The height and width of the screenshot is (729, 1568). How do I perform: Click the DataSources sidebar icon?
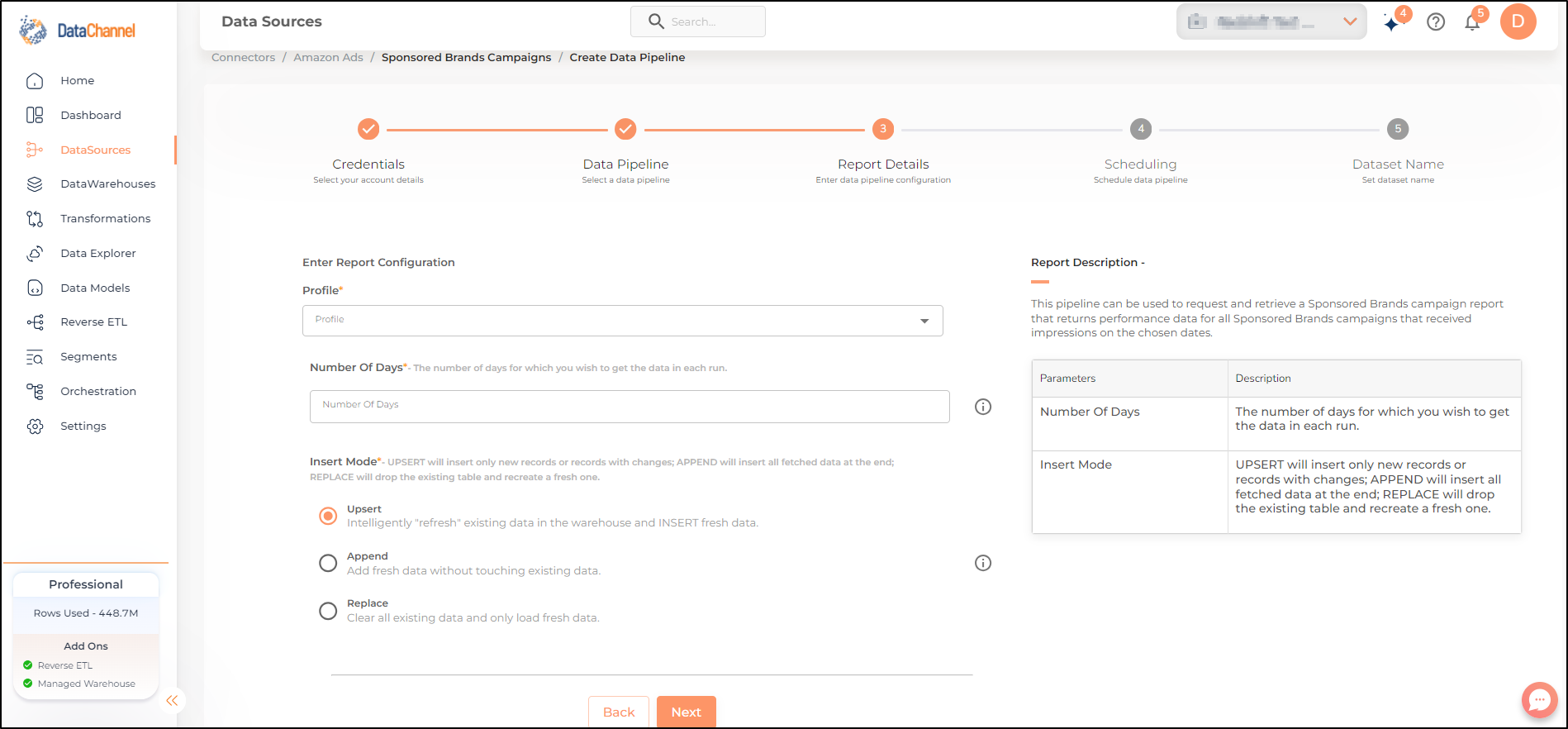(35, 150)
